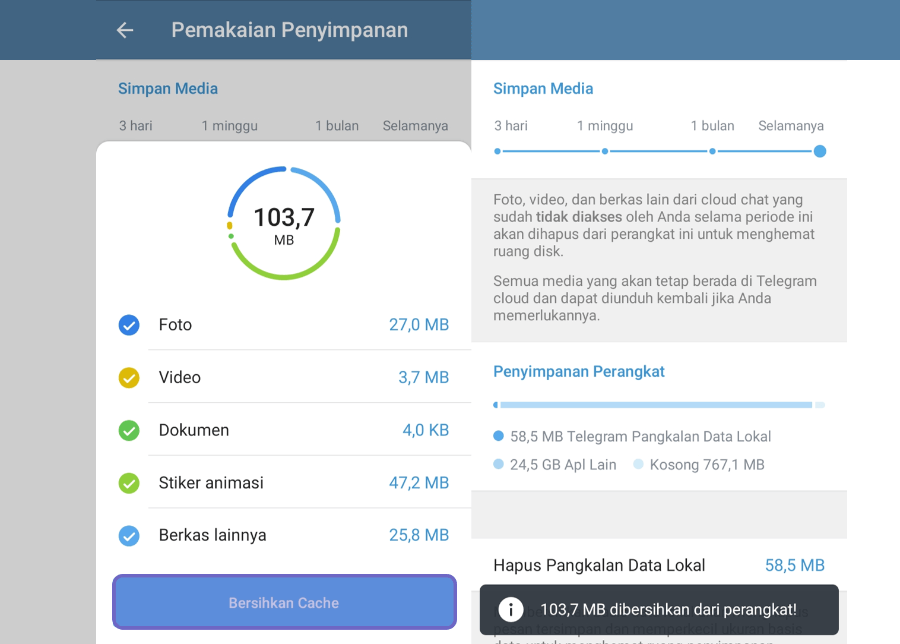
Task: Click the 47,2 MB Stiker animasi size
Action: (419, 483)
